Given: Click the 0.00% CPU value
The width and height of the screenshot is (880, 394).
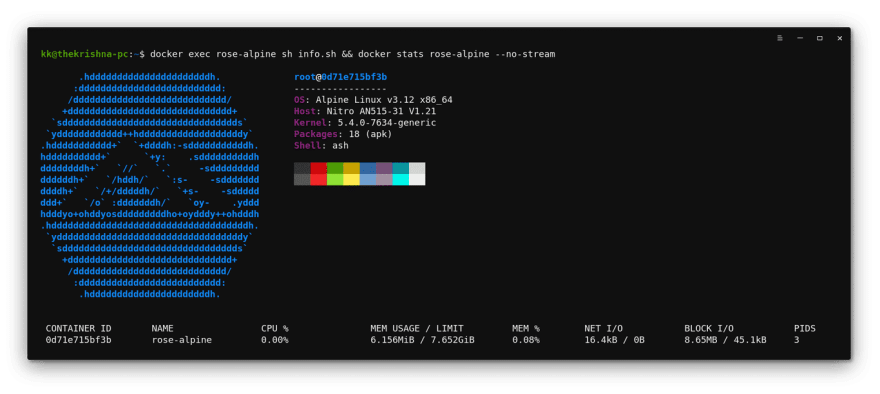Looking at the screenshot, I should click(274, 340).
